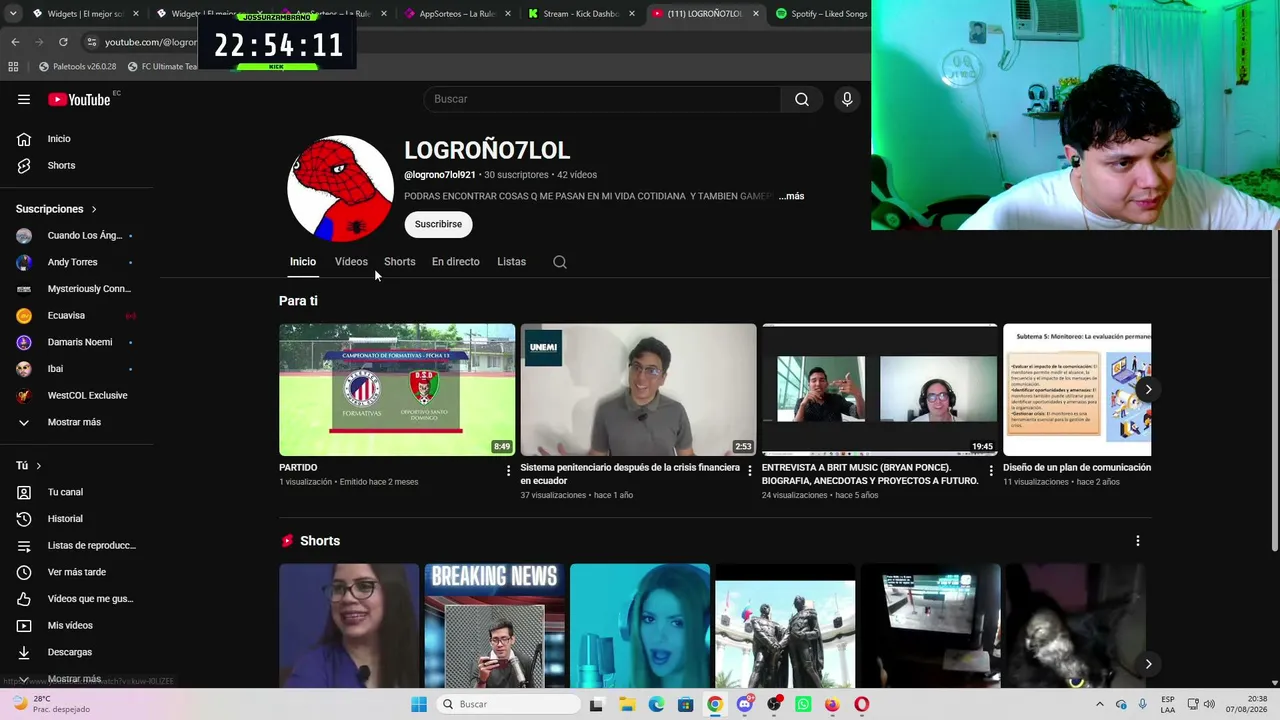Viewport: 1280px width, 720px height.
Task: Open the Paletools v26.0.28 bookmark
Action: (x=78, y=67)
